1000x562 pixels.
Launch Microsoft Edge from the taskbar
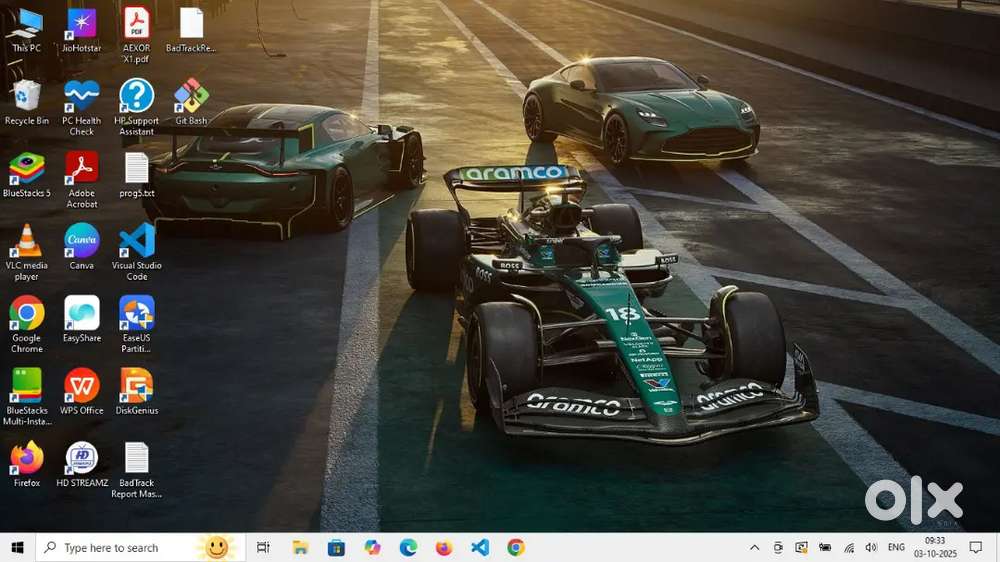[x=408, y=548]
